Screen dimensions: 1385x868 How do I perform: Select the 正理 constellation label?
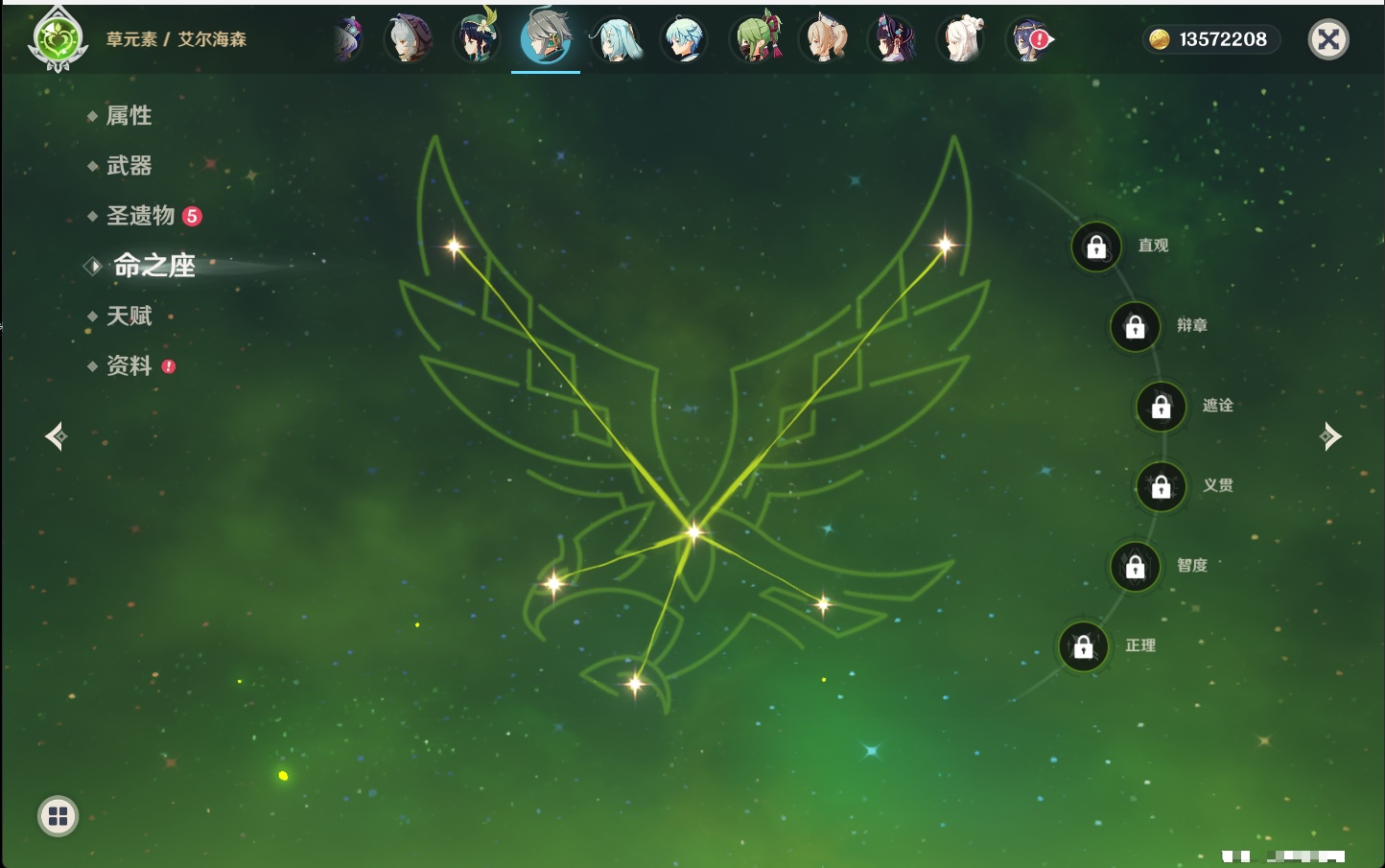1140,645
